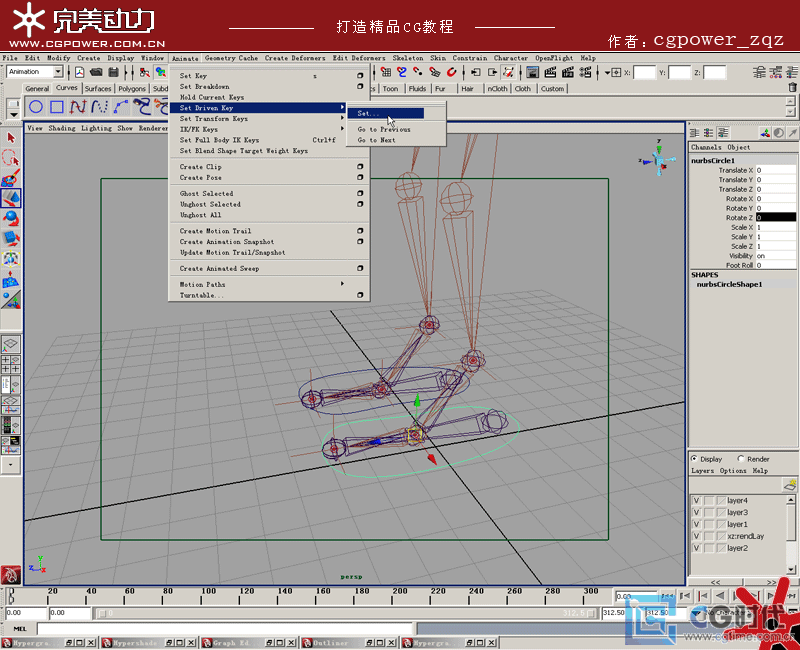Toggle Snap to Grids icon

point(386,72)
